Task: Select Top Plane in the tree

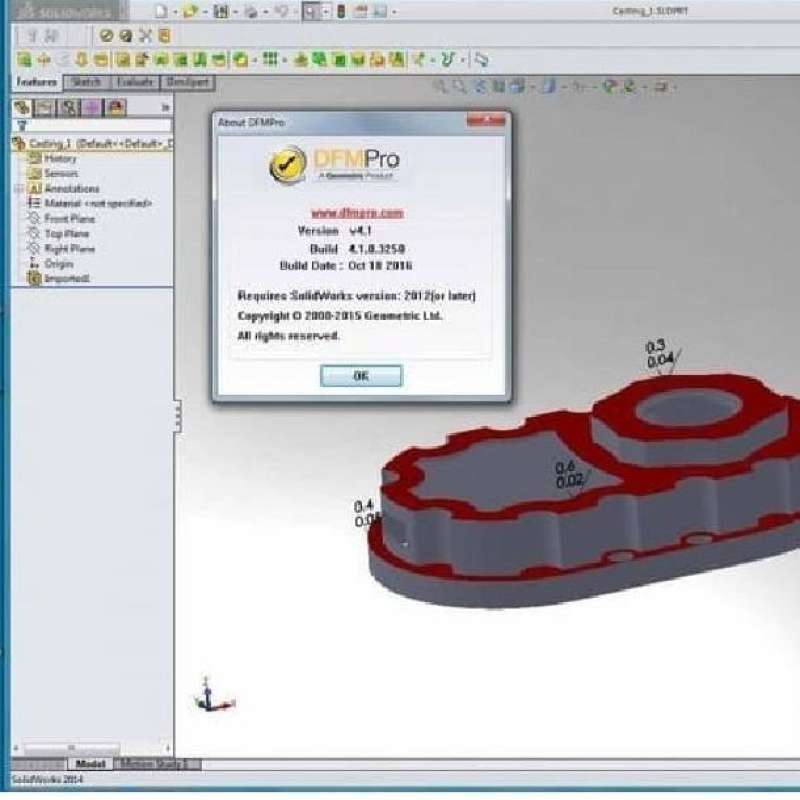Action: pos(59,234)
